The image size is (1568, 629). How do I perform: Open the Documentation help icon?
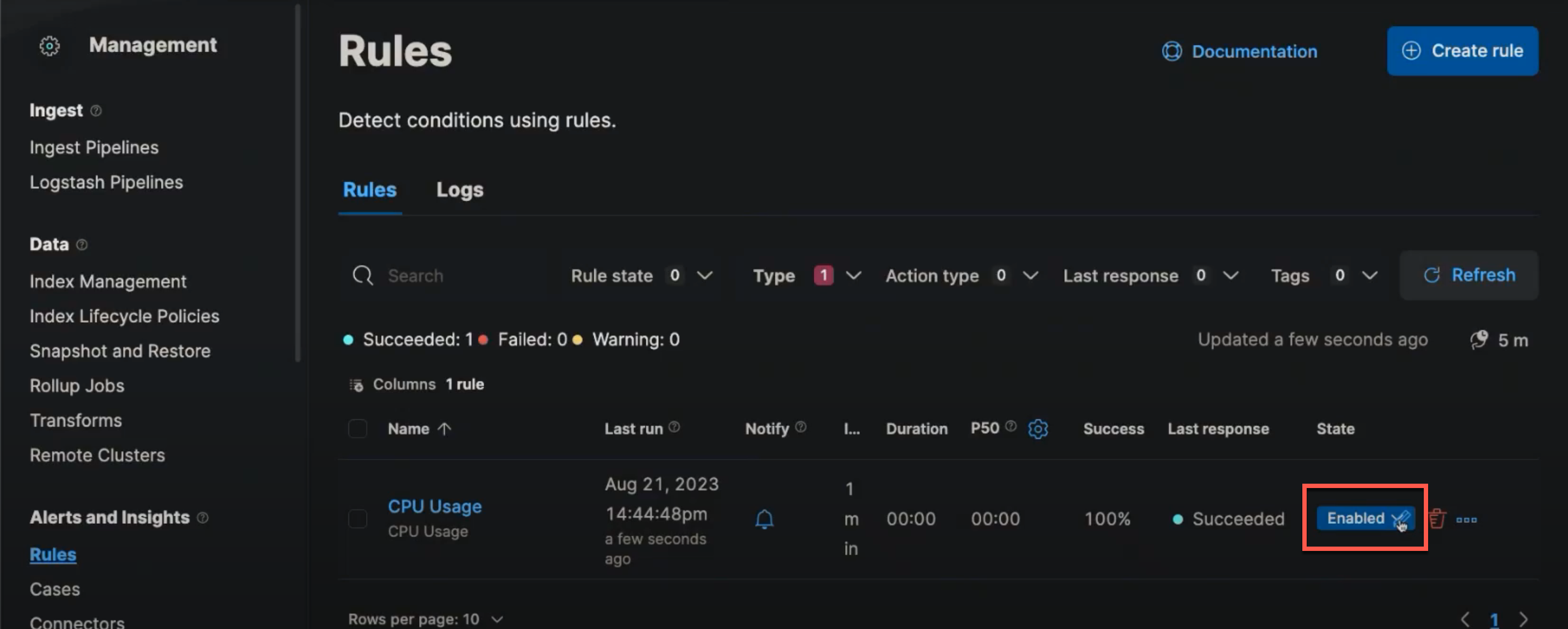tap(1172, 51)
